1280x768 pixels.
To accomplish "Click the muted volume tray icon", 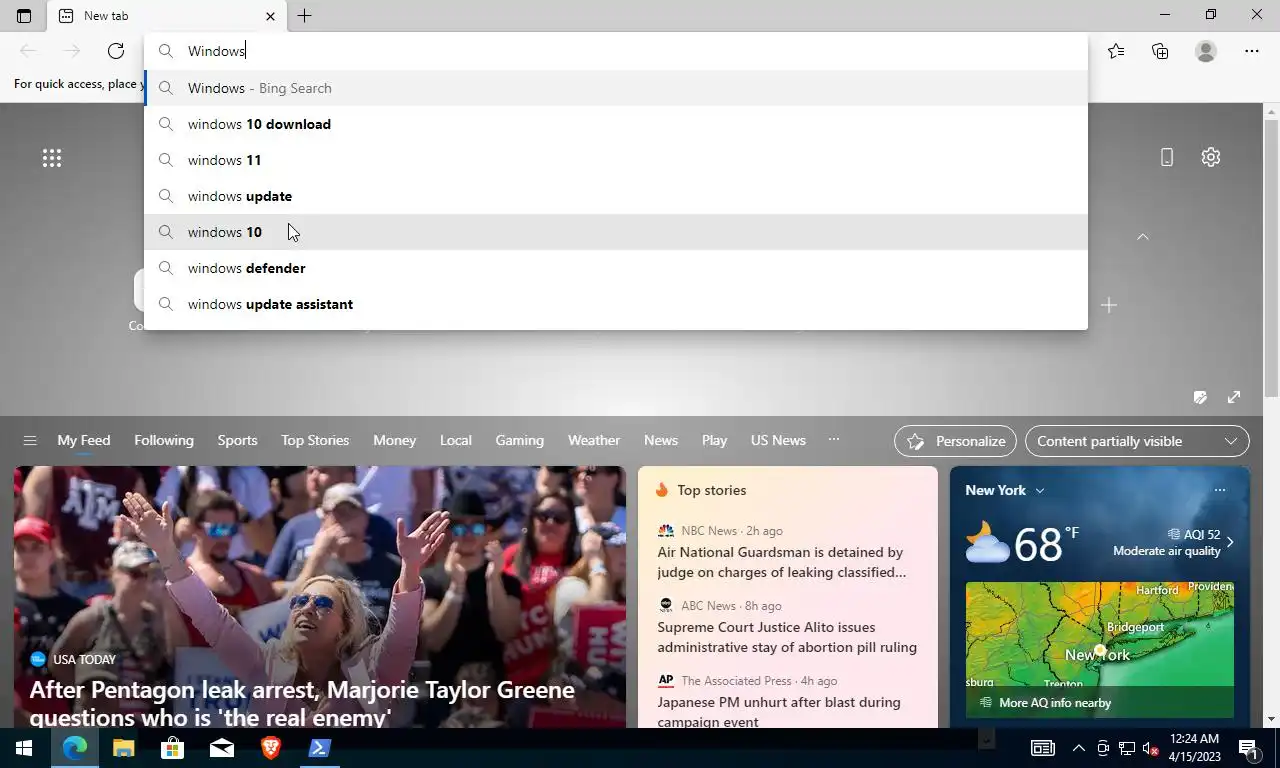I will coord(1150,748).
